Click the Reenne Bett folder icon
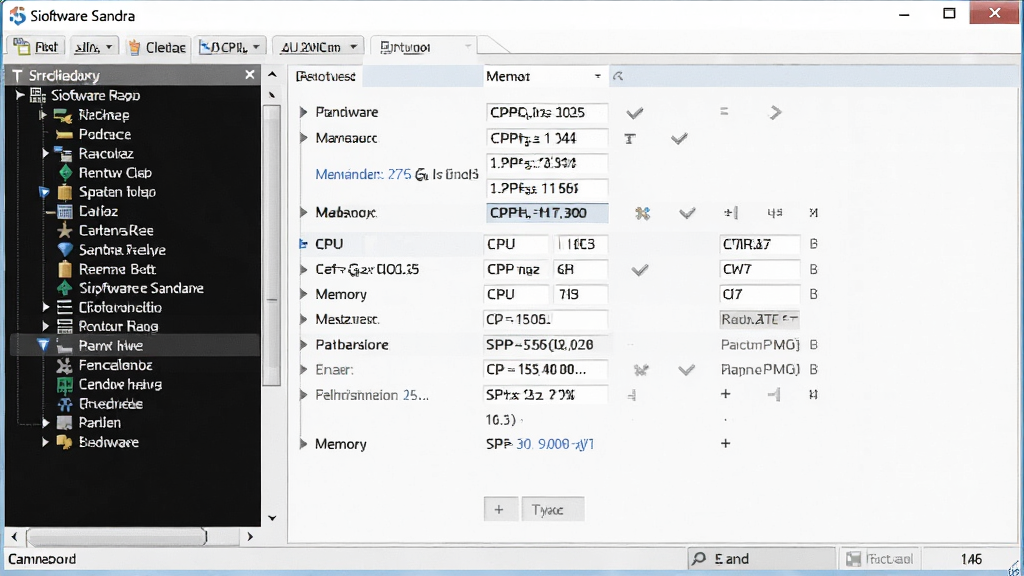This screenshot has height=576, width=1024. point(65,269)
